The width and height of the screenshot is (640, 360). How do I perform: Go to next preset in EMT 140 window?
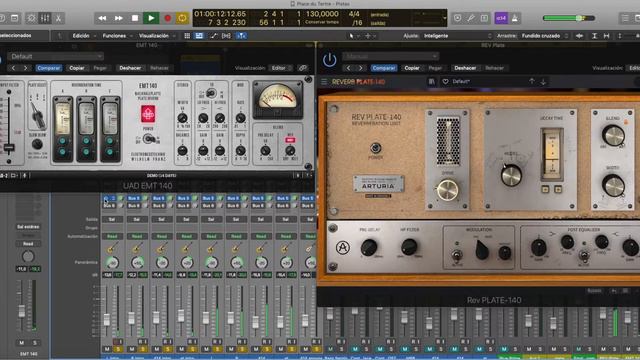[25, 68]
